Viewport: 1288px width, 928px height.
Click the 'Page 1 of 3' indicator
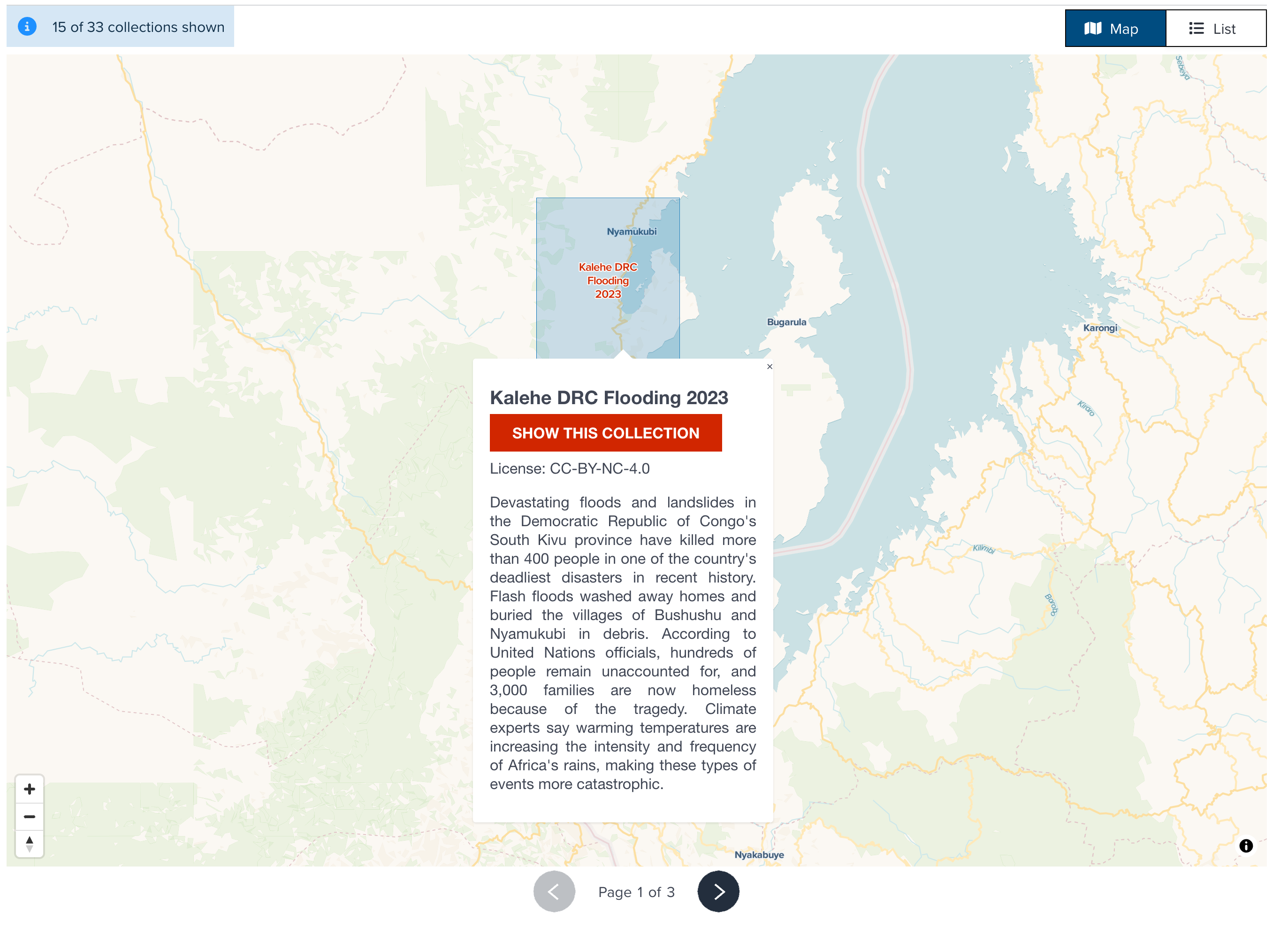[636, 892]
